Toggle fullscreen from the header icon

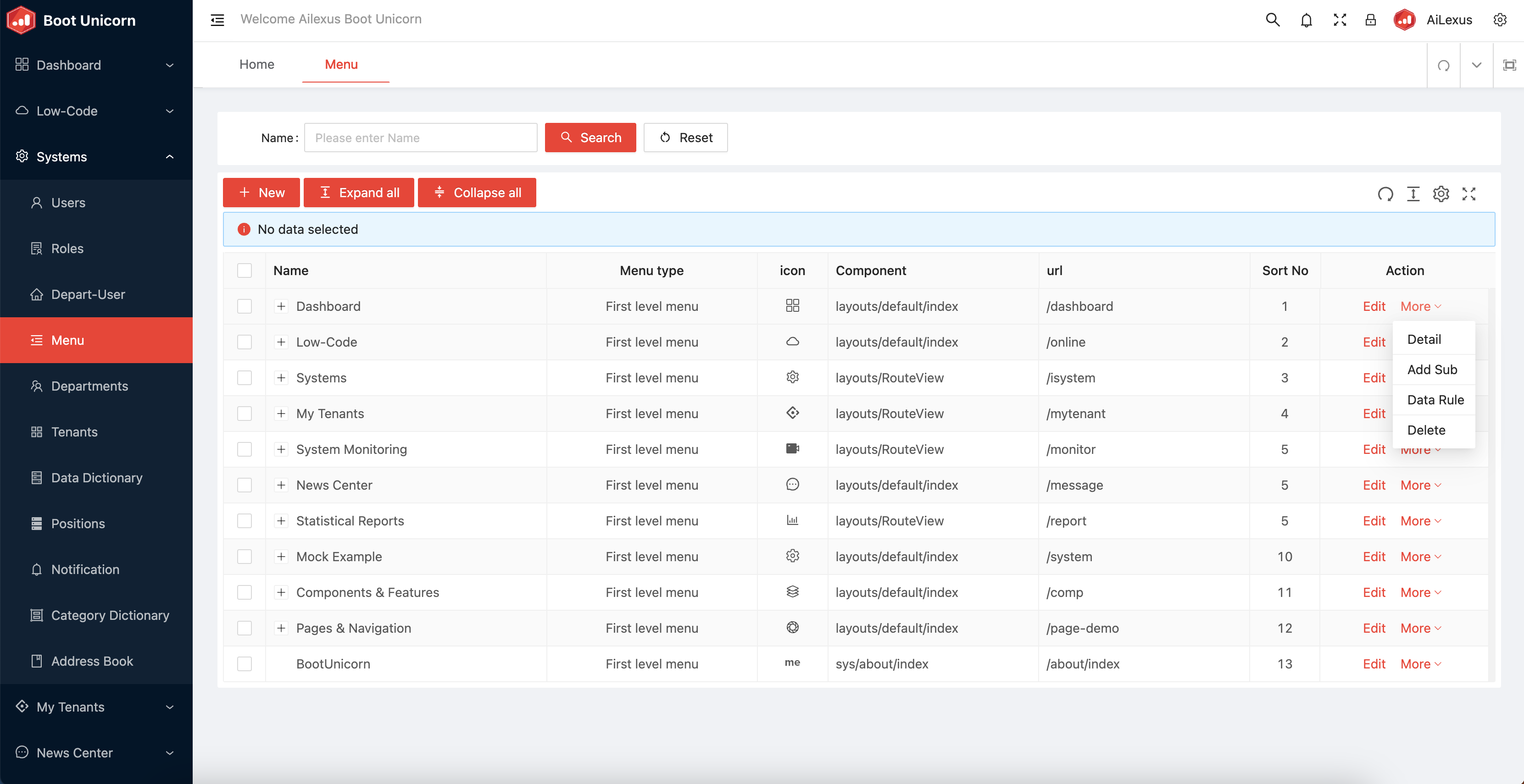[1340, 20]
